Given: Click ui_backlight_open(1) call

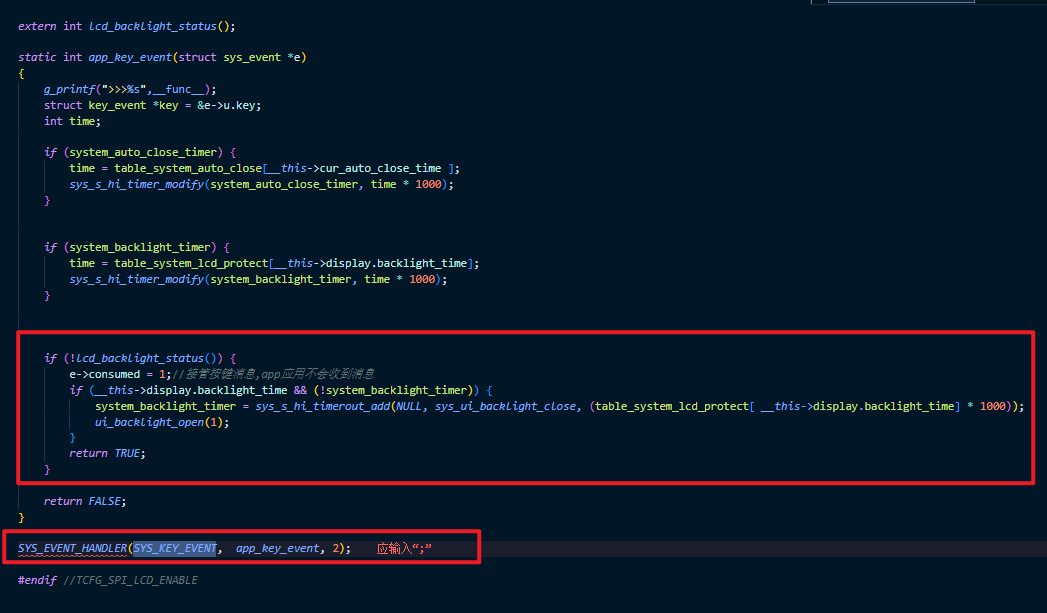Looking at the screenshot, I should (162, 422).
